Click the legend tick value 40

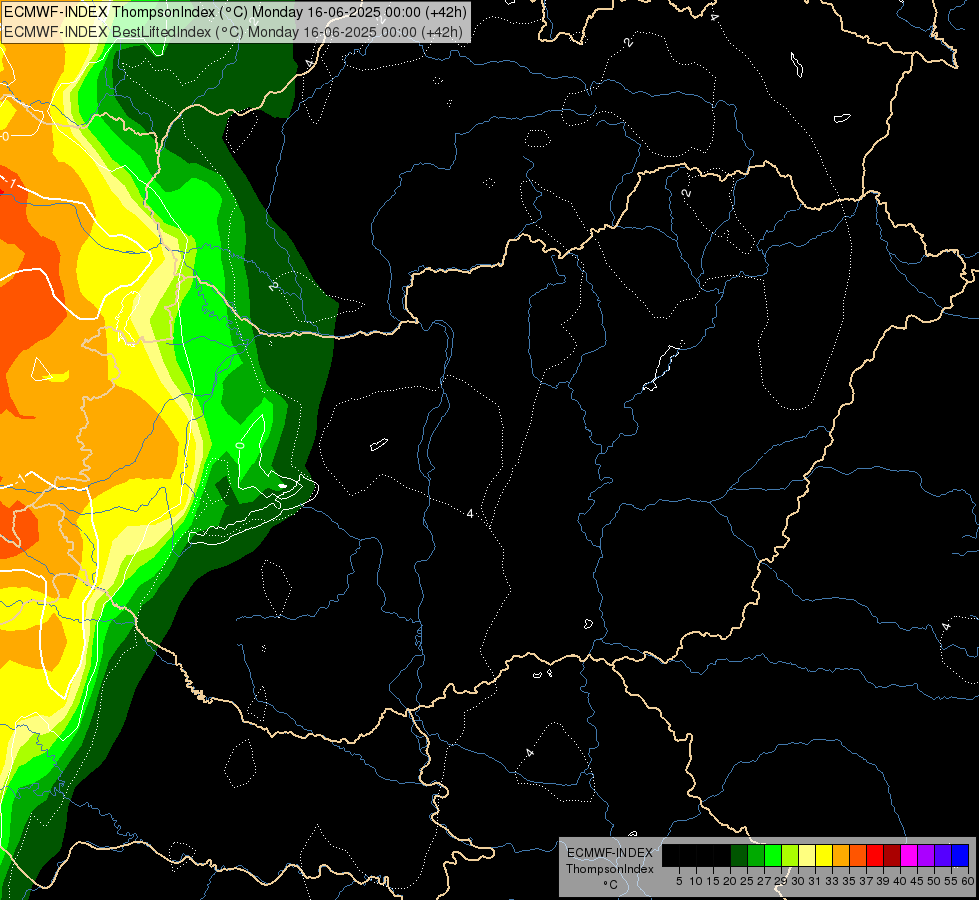click(x=899, y=881)
